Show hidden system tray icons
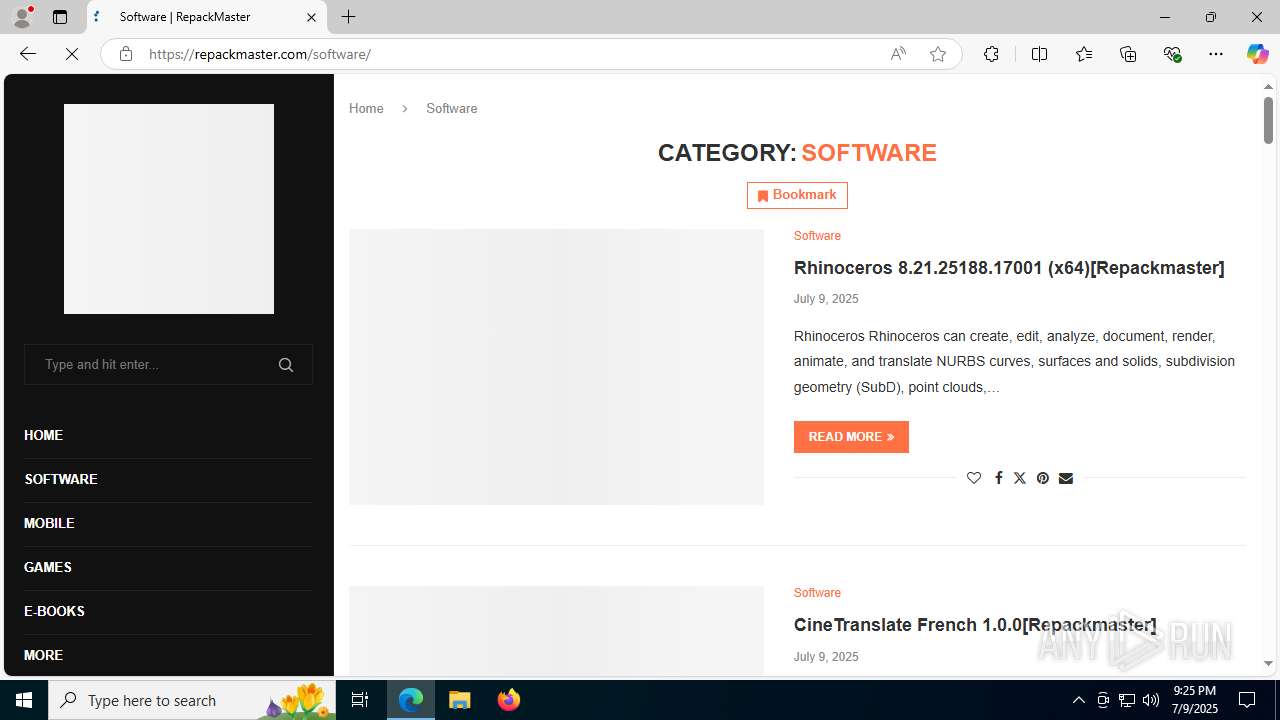Screen dimensions: 1280x720 1078,700
